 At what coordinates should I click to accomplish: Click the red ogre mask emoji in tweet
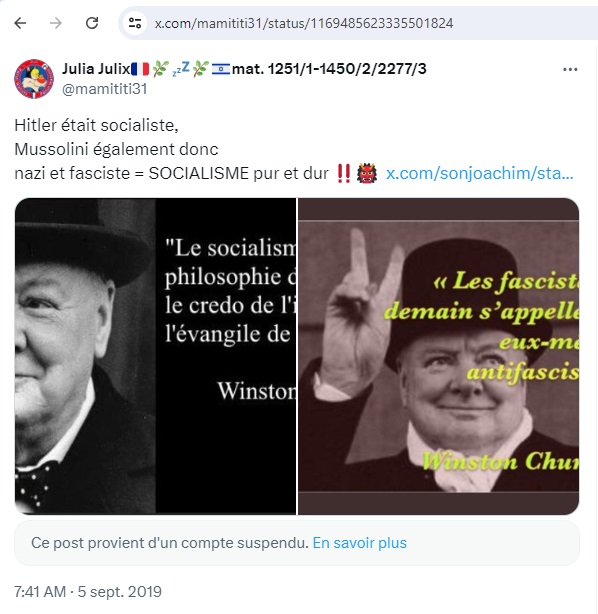click(367, 173)
